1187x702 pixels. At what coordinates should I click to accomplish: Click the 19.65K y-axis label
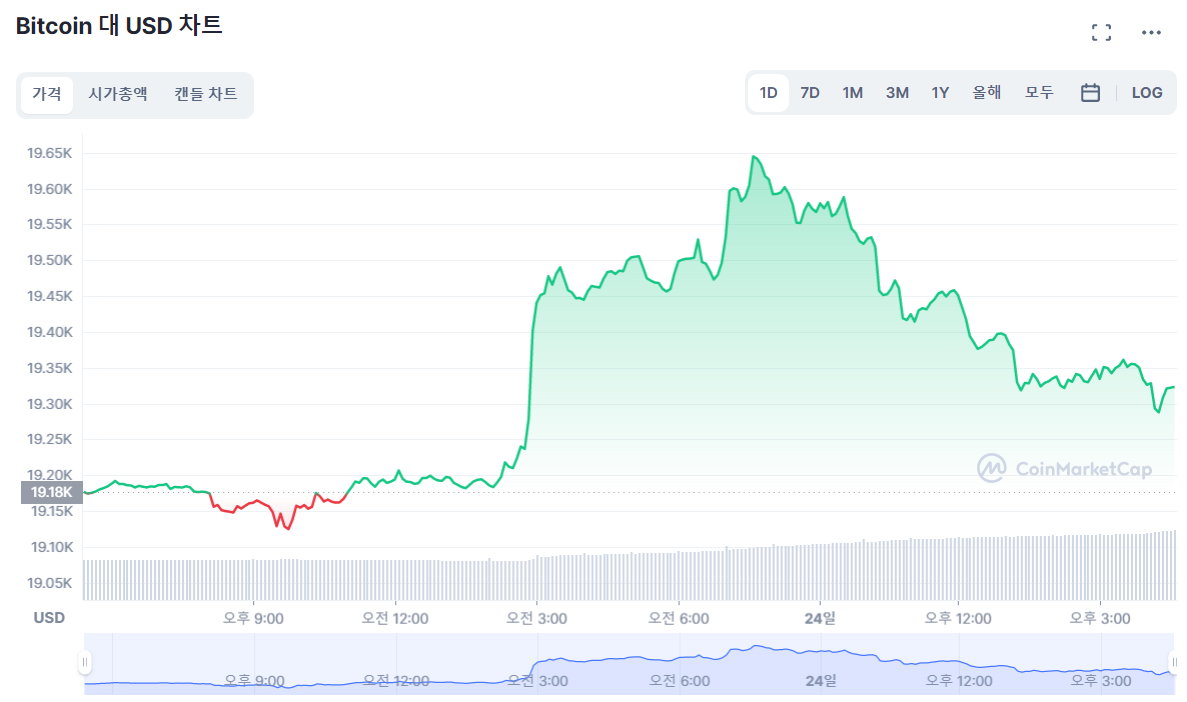click(x=50, y=153)
